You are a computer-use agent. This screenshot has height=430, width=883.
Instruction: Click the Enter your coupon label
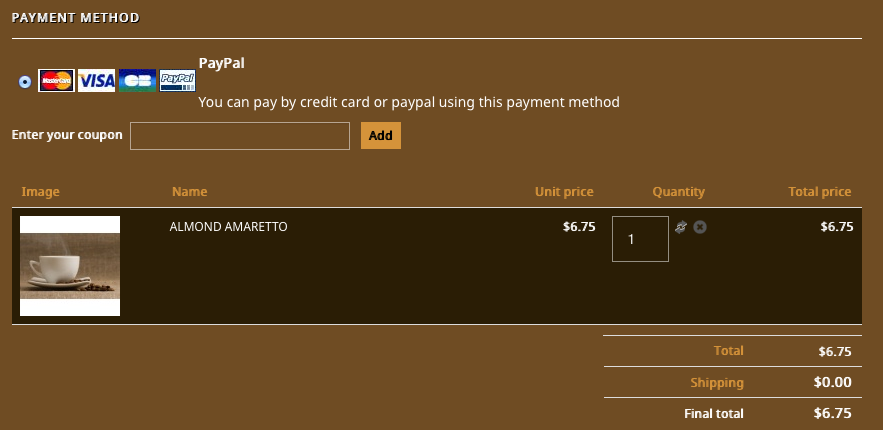(67, 135)
